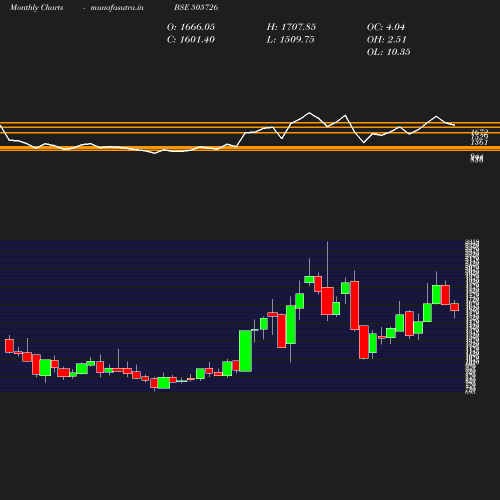
Task: Select the open value 'O: 1666.05'
Action: [x=191, y=27]
